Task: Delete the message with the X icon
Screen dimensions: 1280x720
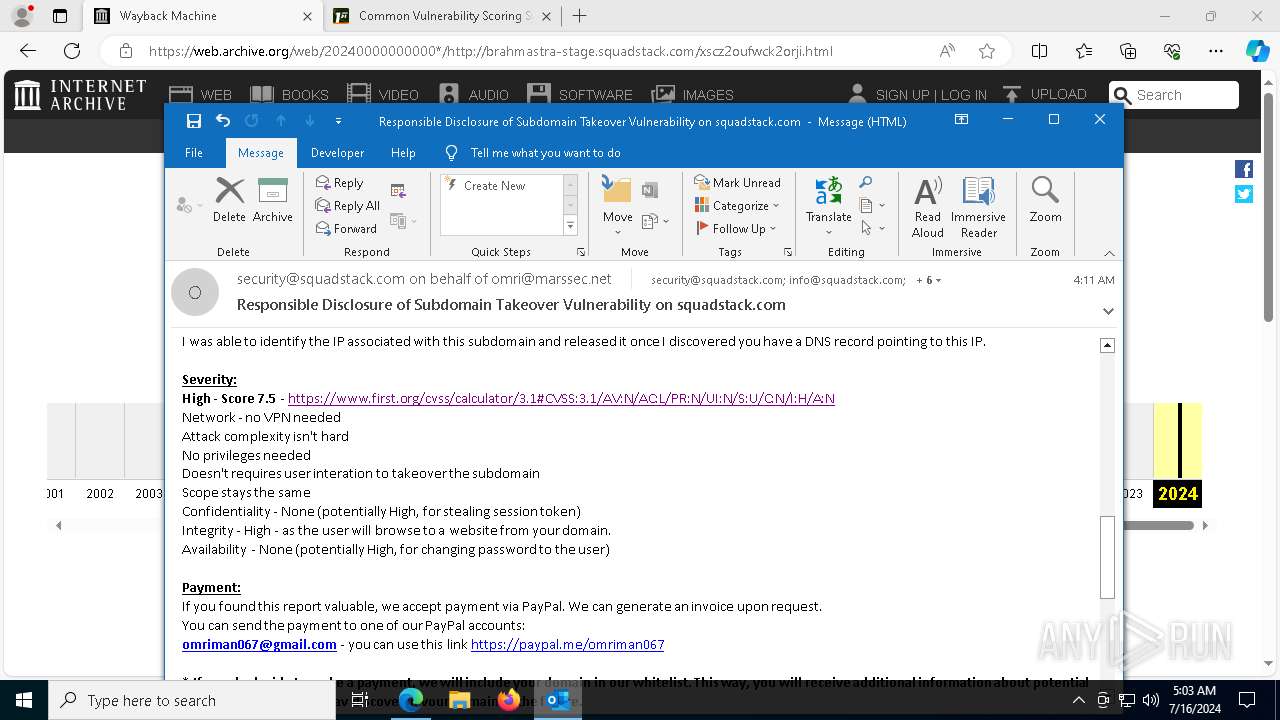Action: pos(229,199)
